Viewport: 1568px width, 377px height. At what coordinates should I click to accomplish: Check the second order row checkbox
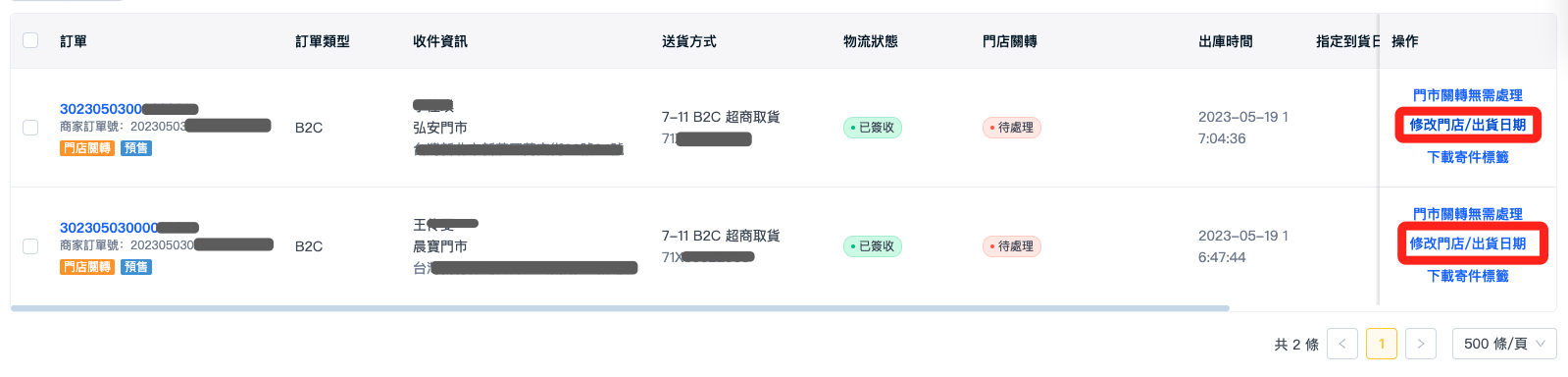pyautogui.click(x=30, y=246)
